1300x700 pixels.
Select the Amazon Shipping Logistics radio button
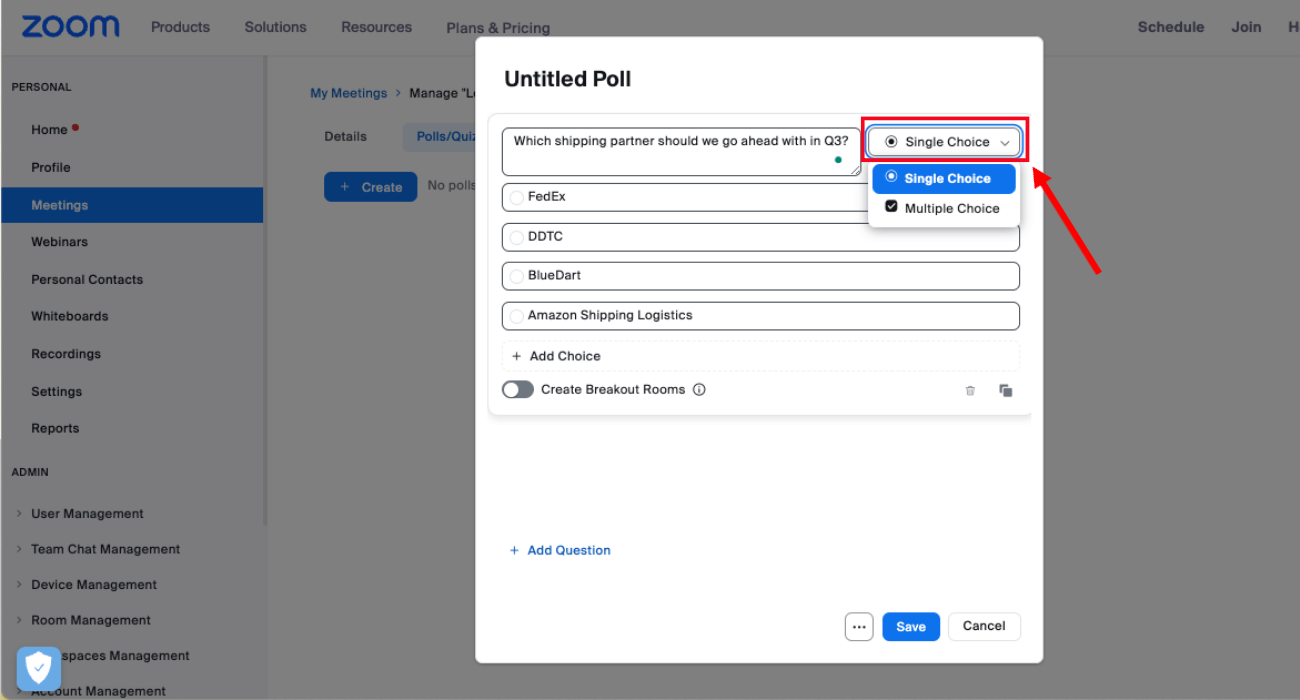516,317
